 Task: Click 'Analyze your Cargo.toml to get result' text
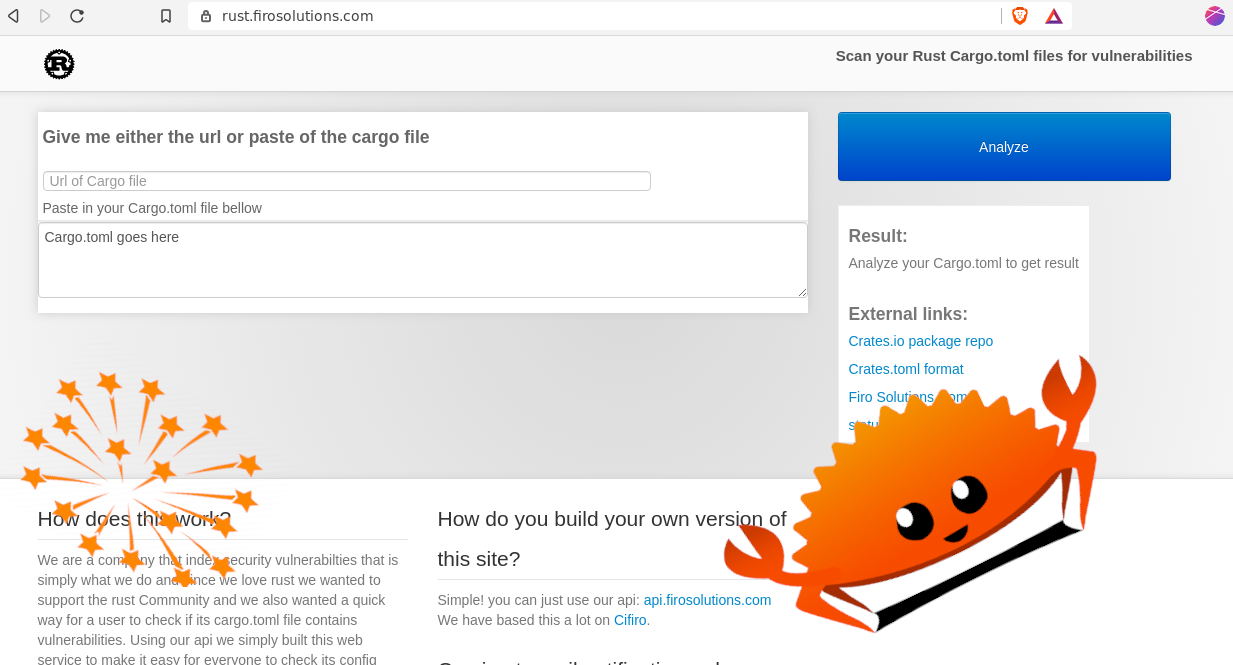point(964,263)
